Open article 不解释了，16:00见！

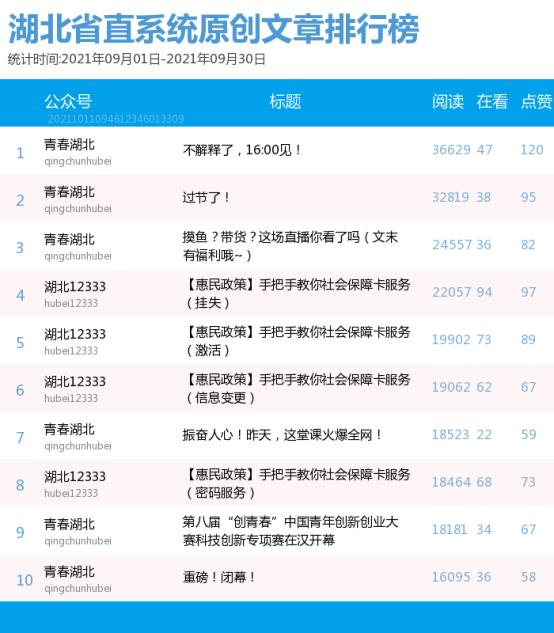[x=242, y=150]
